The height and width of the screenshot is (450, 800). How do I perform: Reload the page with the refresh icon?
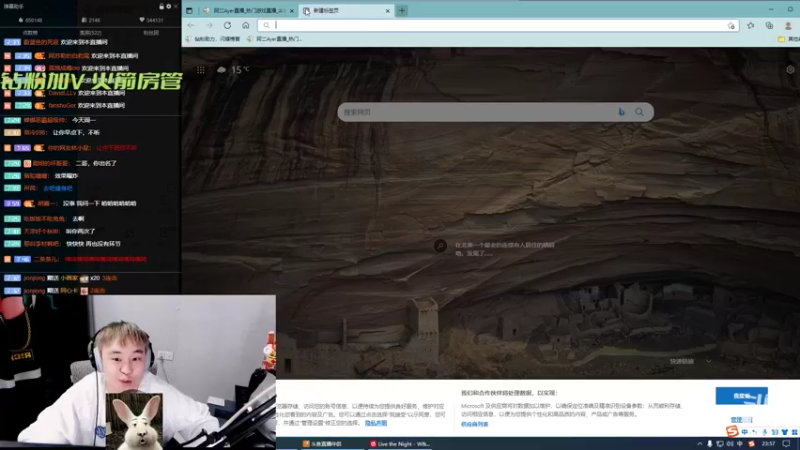(228, 26)
